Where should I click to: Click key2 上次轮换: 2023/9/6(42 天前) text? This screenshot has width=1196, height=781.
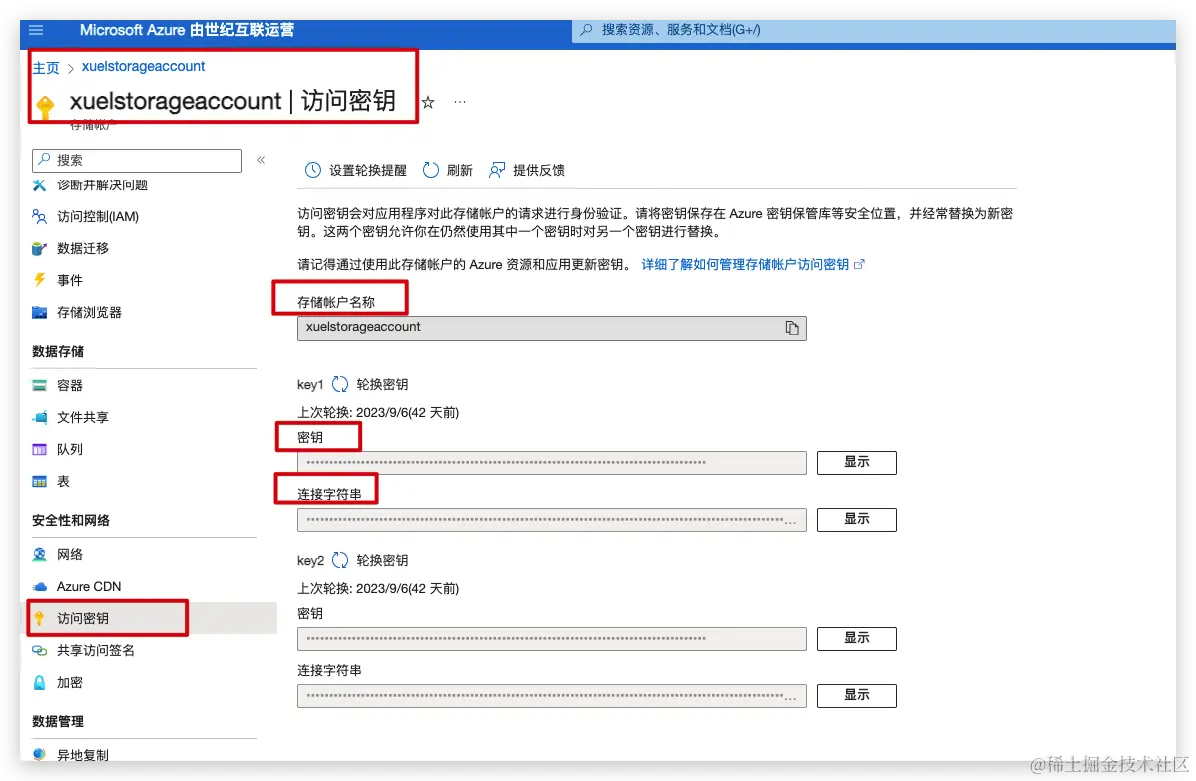pos(378,589)
